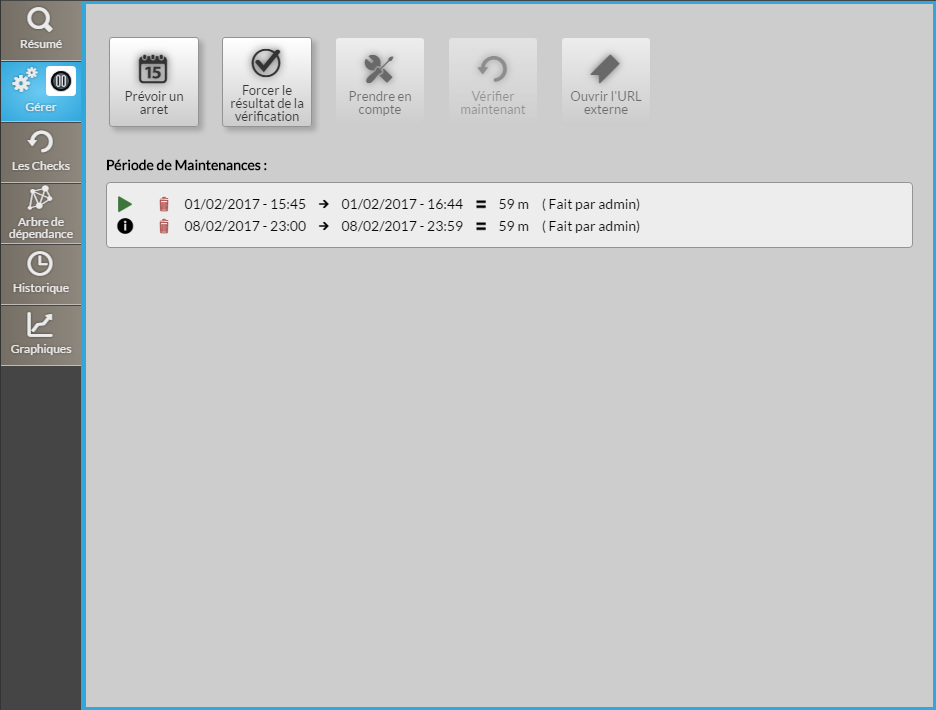This screenshot has width=936, height=710.
Task: Click start date 01/02/2017 - 15:45
Action: [245, 204]
